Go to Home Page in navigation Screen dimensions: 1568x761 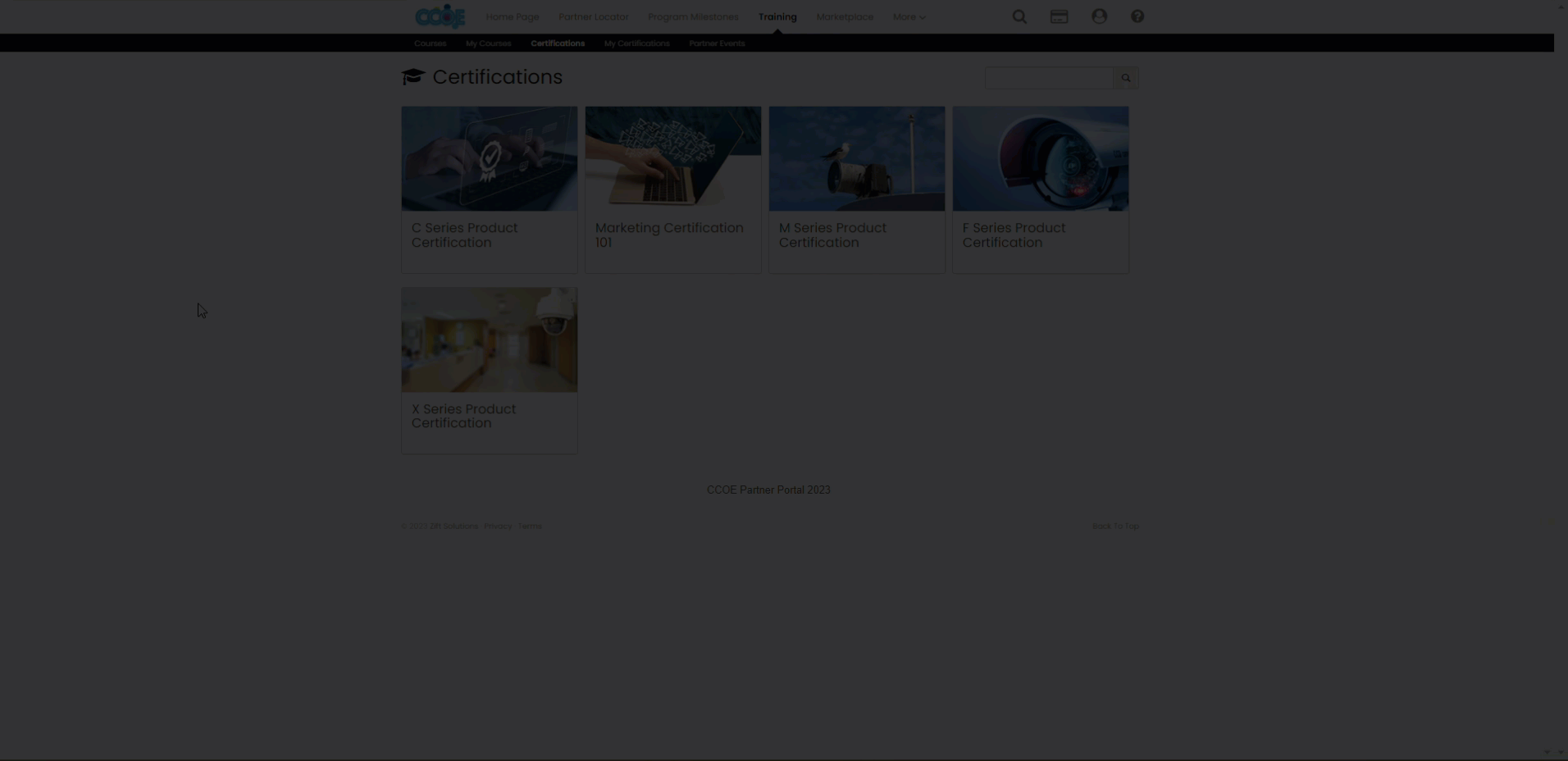512,16
